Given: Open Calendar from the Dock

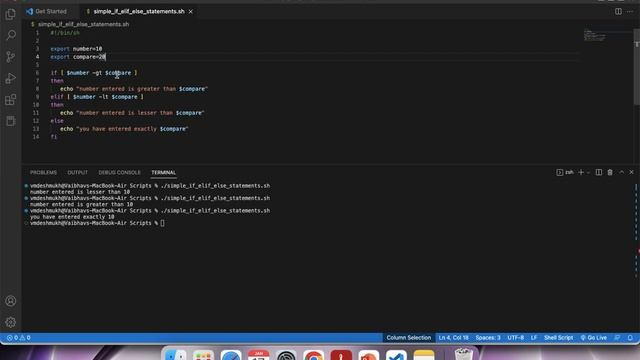Looking at the screenshot, I should coord(258,355).
